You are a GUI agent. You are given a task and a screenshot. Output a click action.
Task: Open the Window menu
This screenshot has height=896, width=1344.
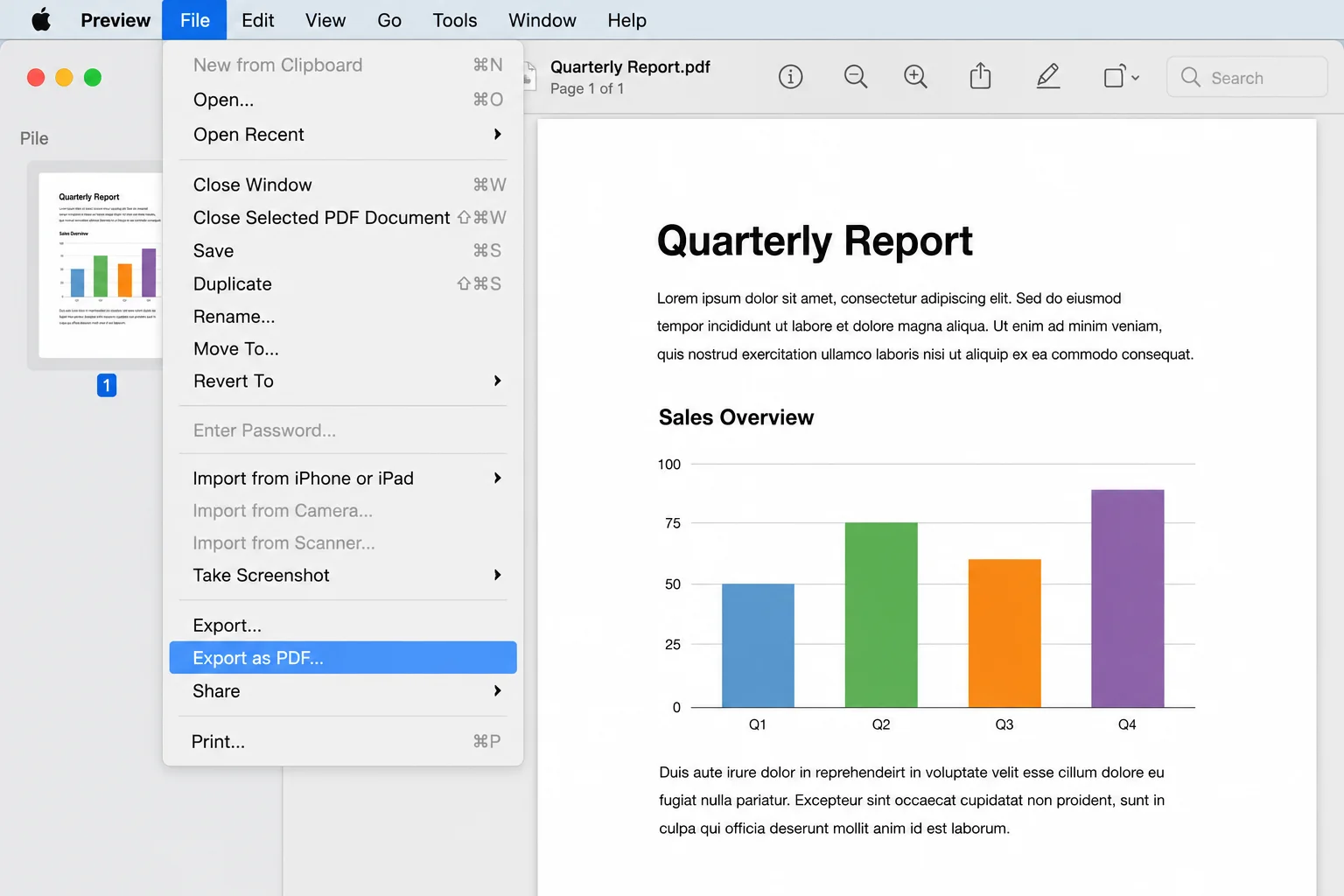542,20
